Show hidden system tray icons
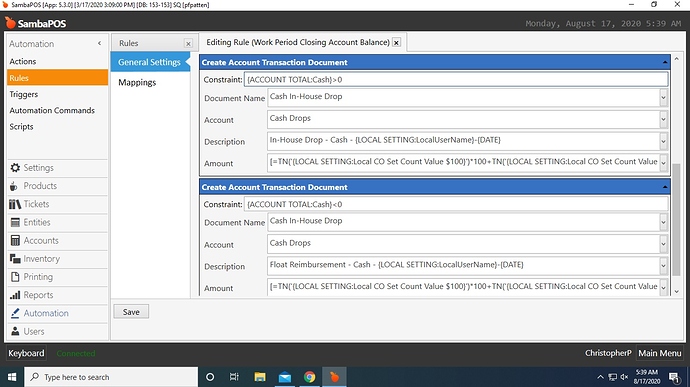 pos(600,377)
